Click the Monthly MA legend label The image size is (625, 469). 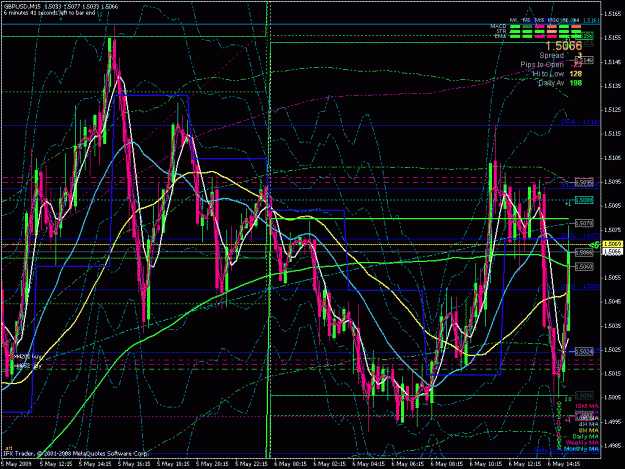click(x=582, y=449)
